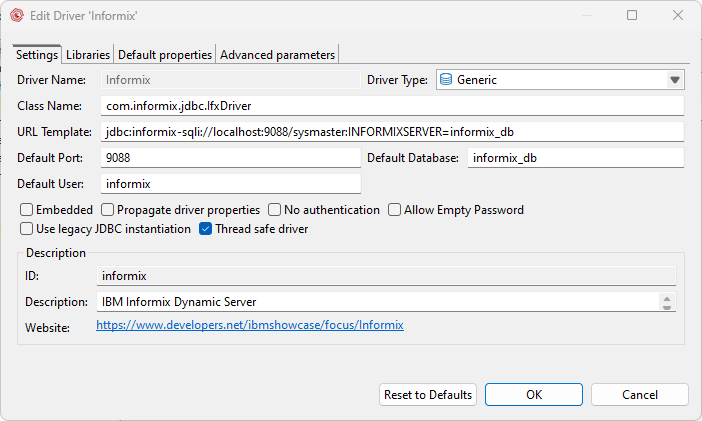Switch to the Libraries tab
Viewport: 702px width, 421px height.
[x=88, y=54]
